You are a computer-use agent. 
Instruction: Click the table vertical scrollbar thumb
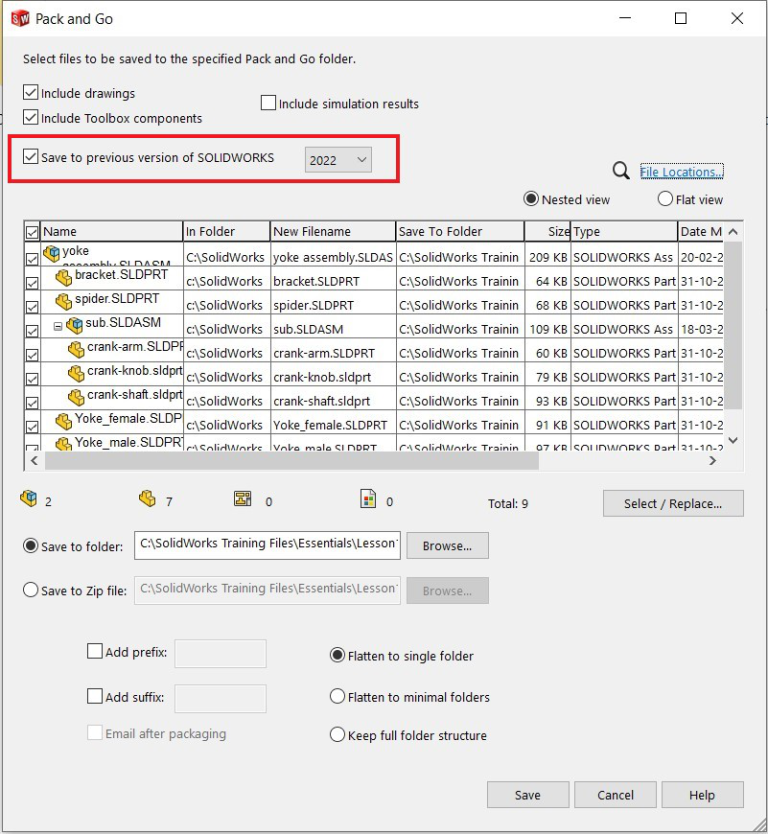(x=733, y=326)
